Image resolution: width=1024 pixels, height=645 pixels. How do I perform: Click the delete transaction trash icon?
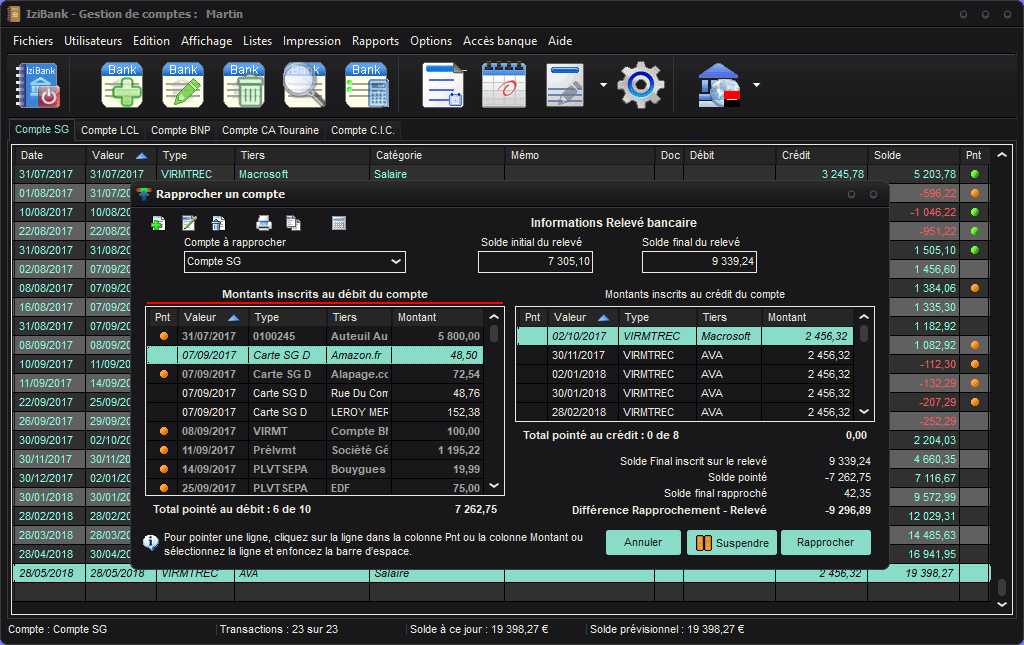tap(244, 85)
